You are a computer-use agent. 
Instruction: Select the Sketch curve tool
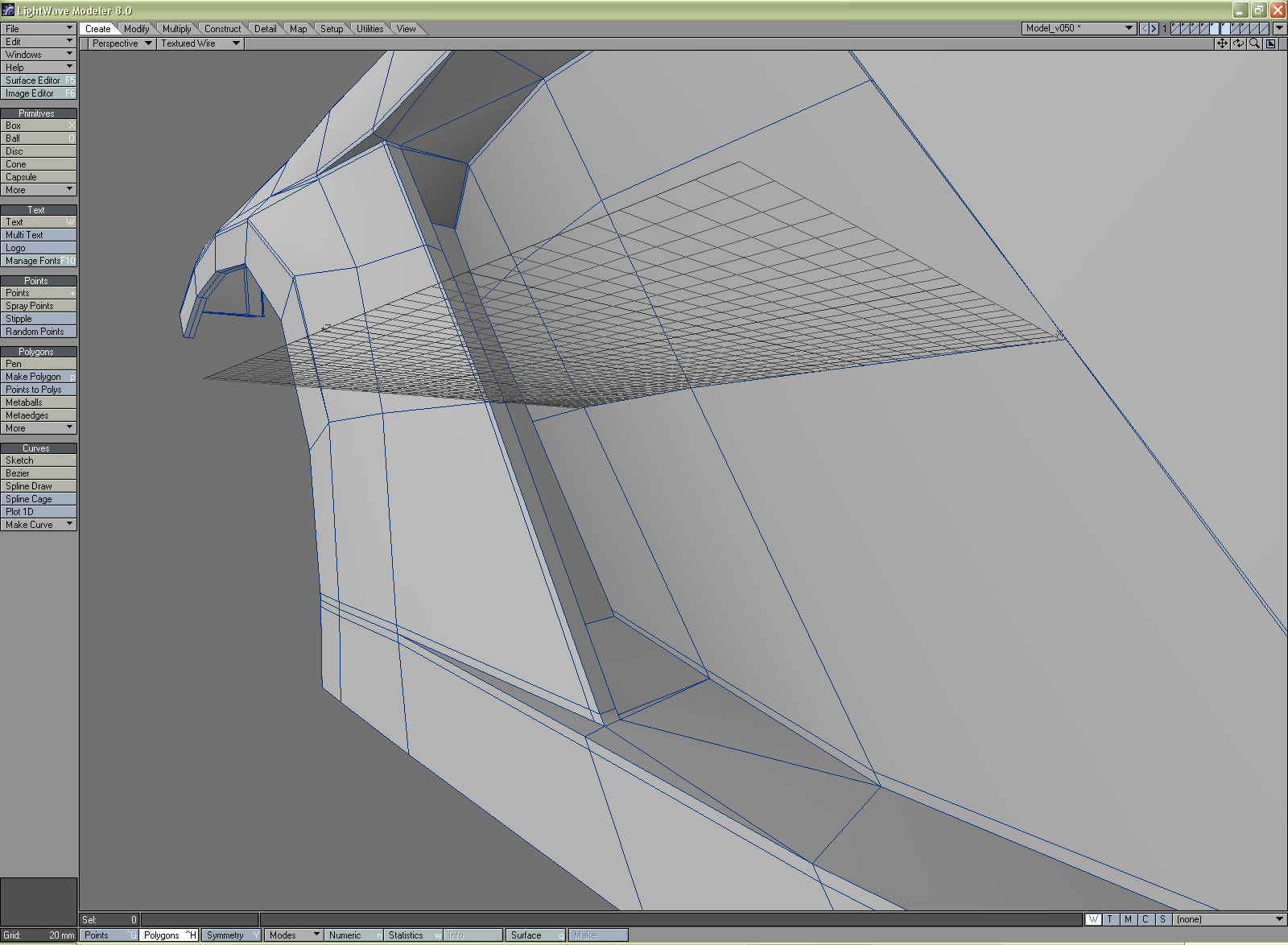39,460
